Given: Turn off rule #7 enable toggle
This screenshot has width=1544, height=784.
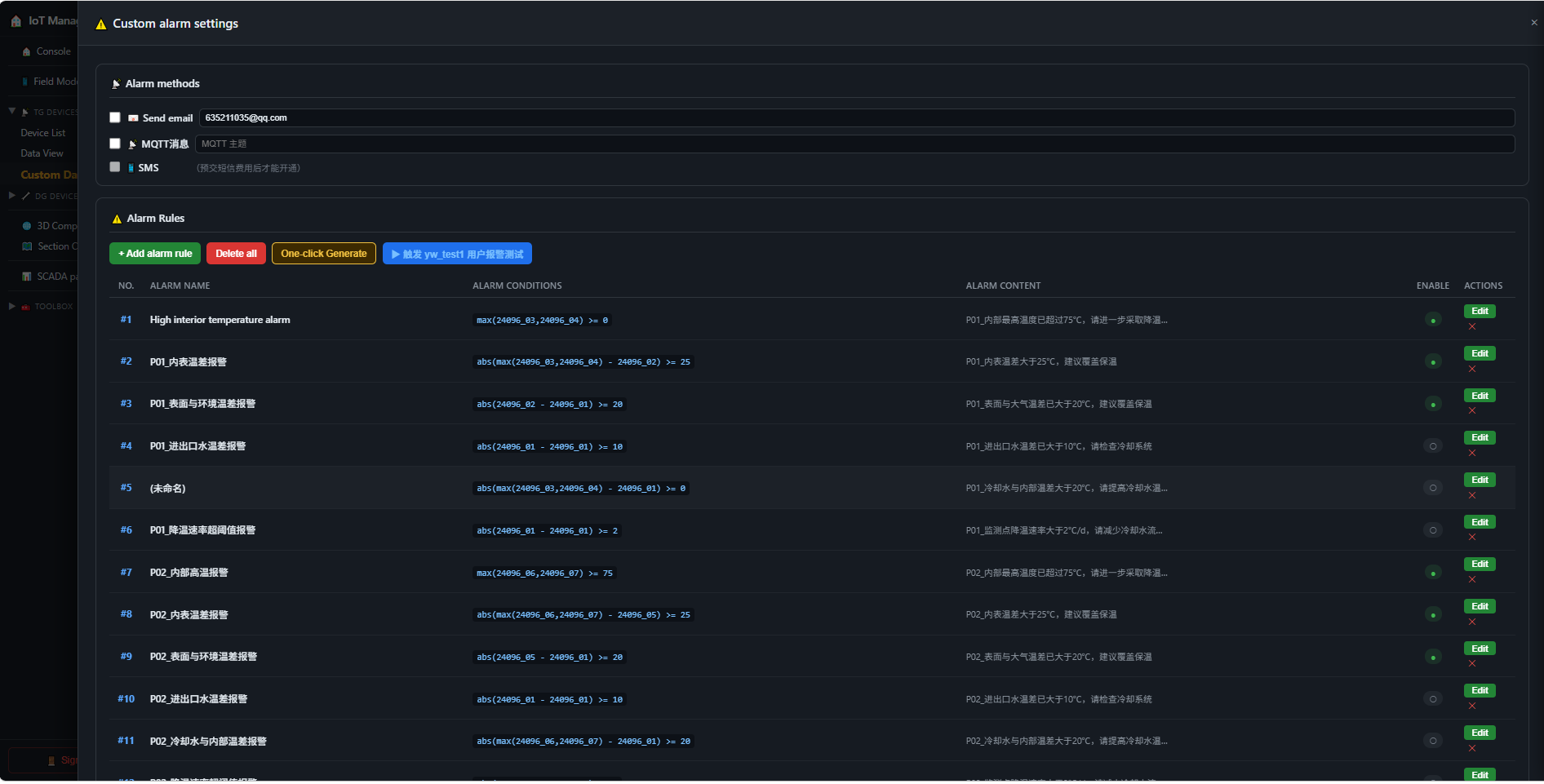Looking at the screenshot, I should tap(1433, 573).
